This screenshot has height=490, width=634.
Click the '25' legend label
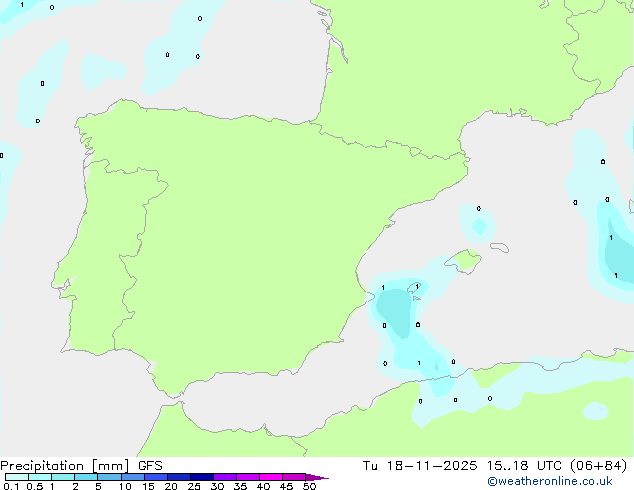click(x=194, y=486)
